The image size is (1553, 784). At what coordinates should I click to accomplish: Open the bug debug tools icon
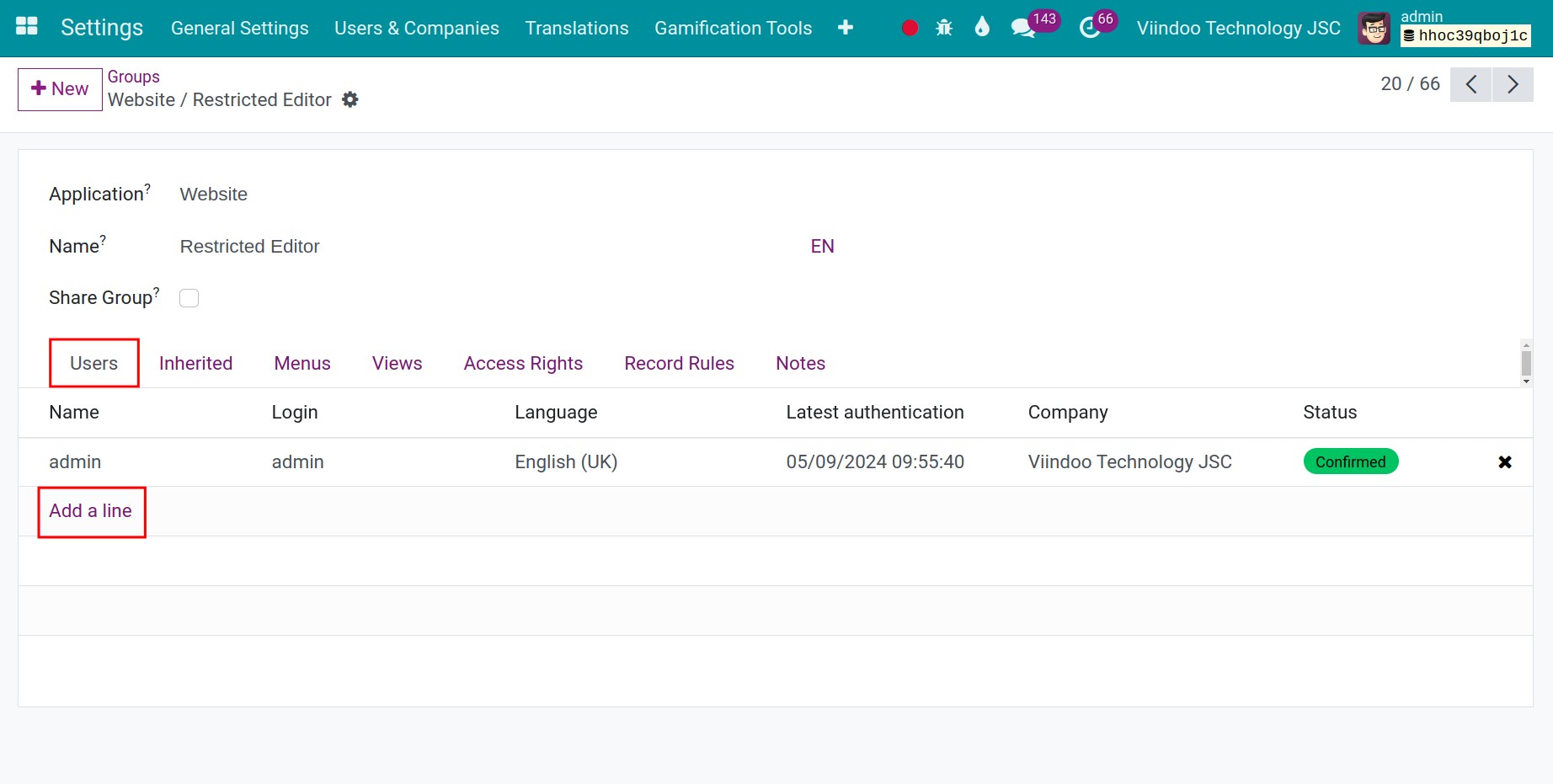coord(944,28)
